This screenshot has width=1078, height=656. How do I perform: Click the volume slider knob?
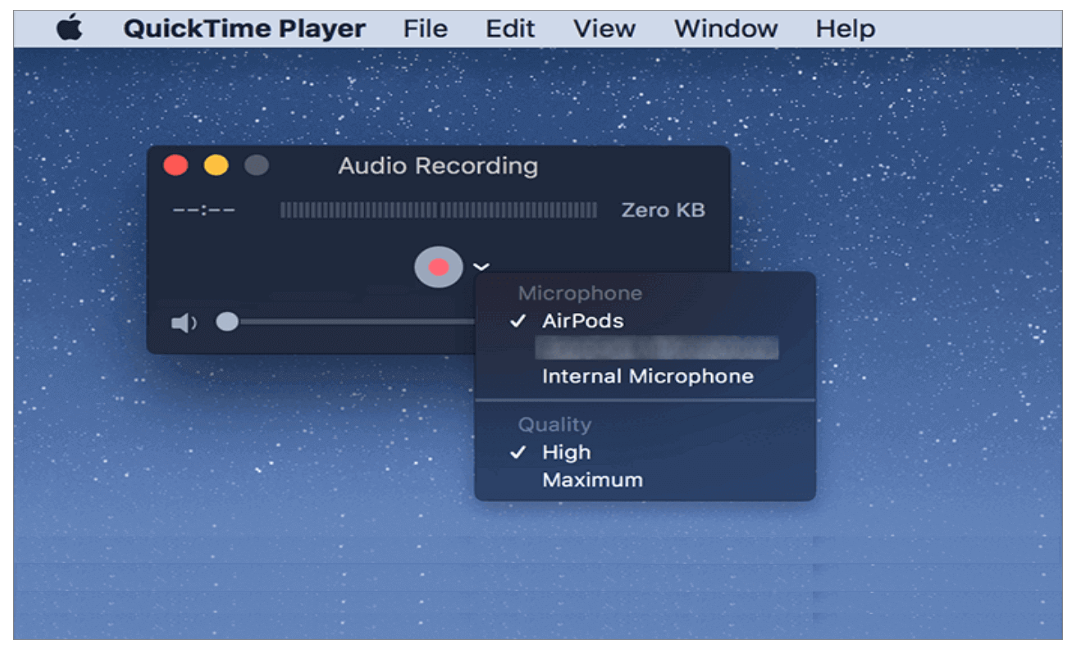(227, 322)
